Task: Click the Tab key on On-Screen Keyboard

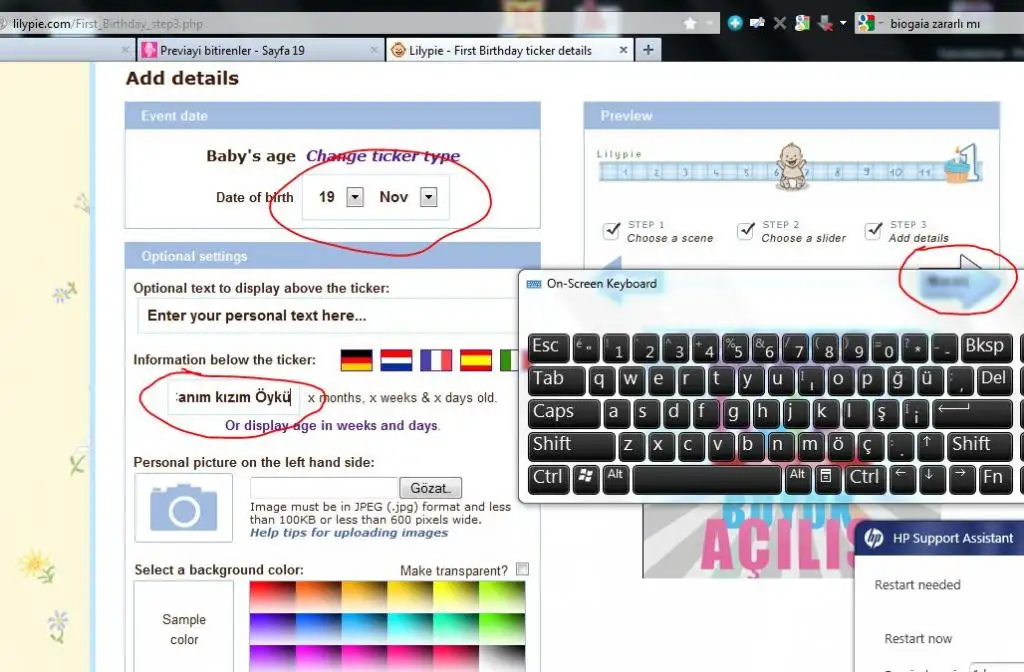Action: (x=556, y=380)
